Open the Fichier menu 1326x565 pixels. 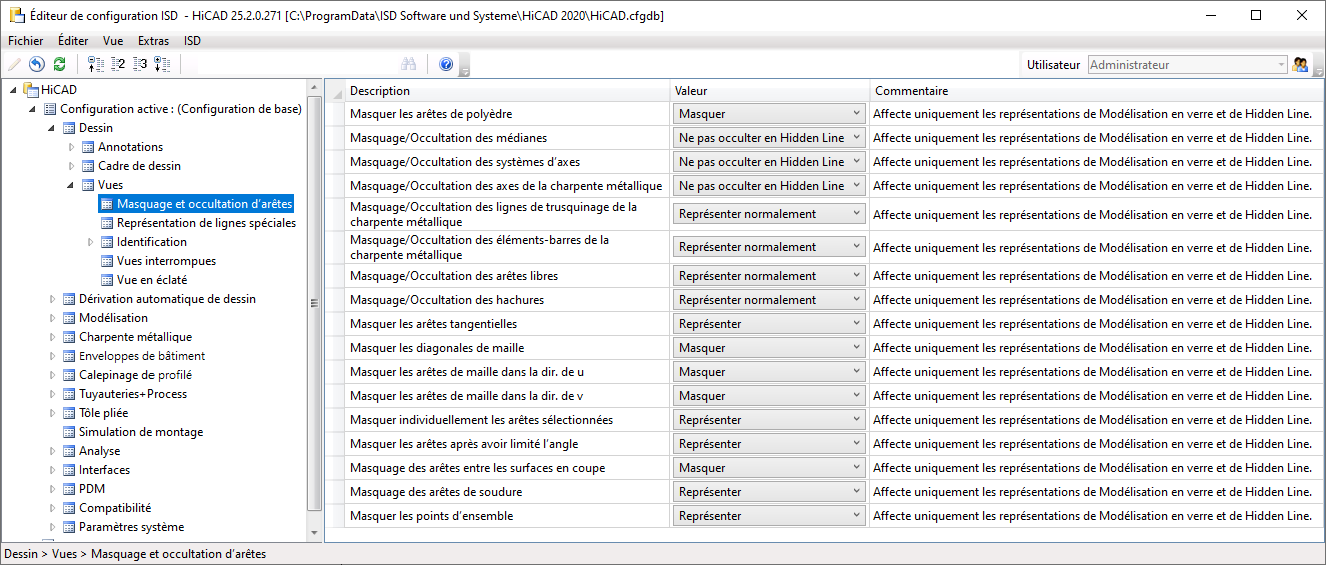click(26, 41)
